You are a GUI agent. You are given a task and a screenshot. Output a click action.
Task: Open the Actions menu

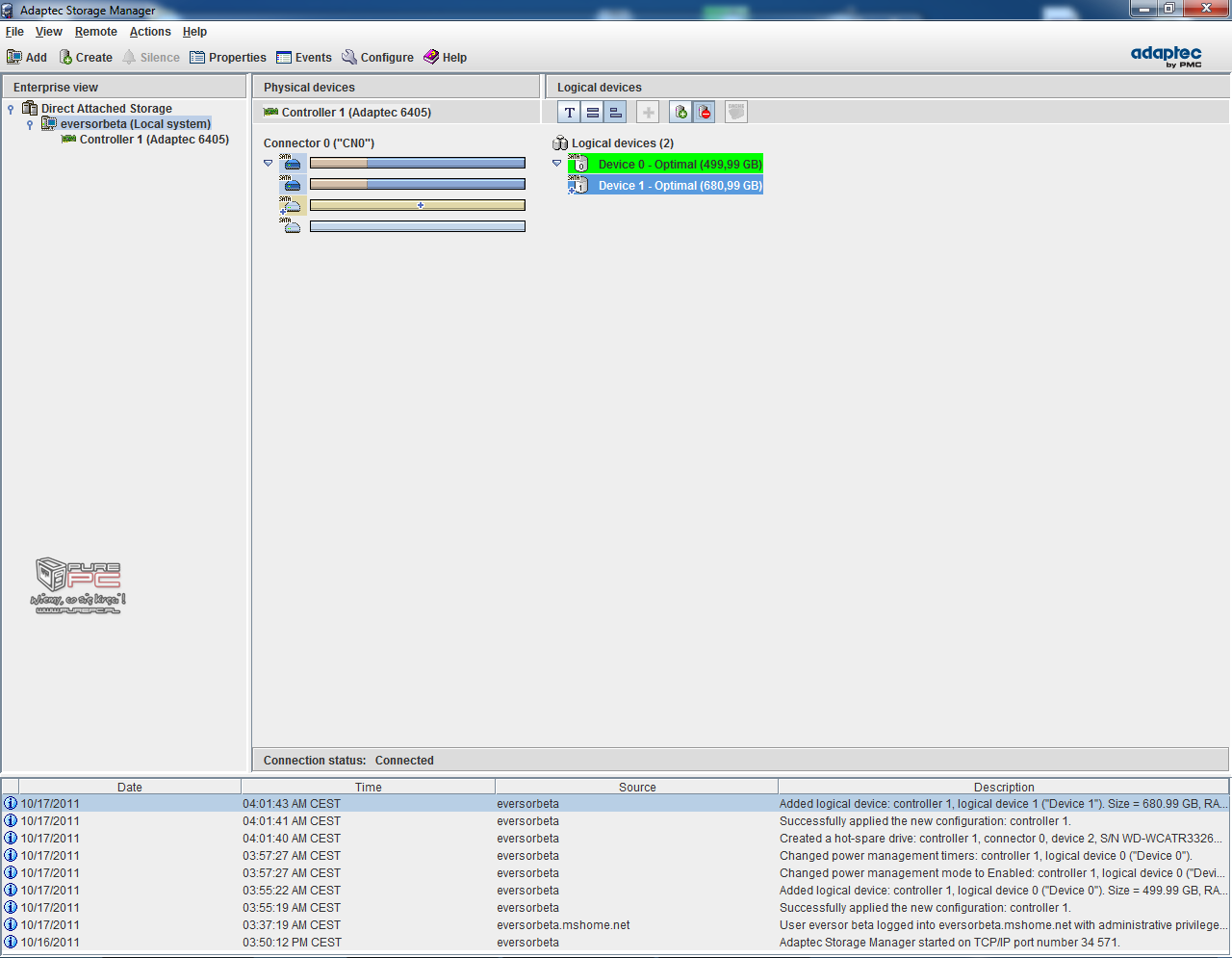(150, 32)
